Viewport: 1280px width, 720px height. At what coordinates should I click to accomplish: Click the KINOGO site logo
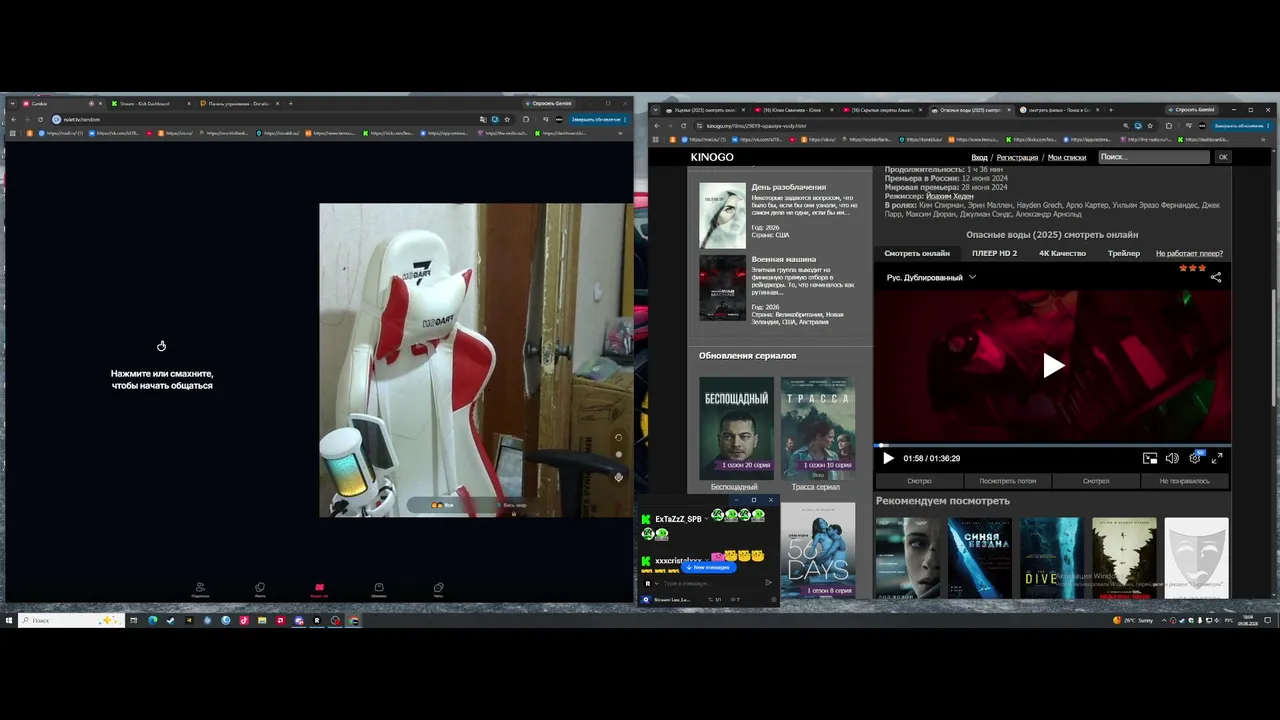[x=712, y=157]
